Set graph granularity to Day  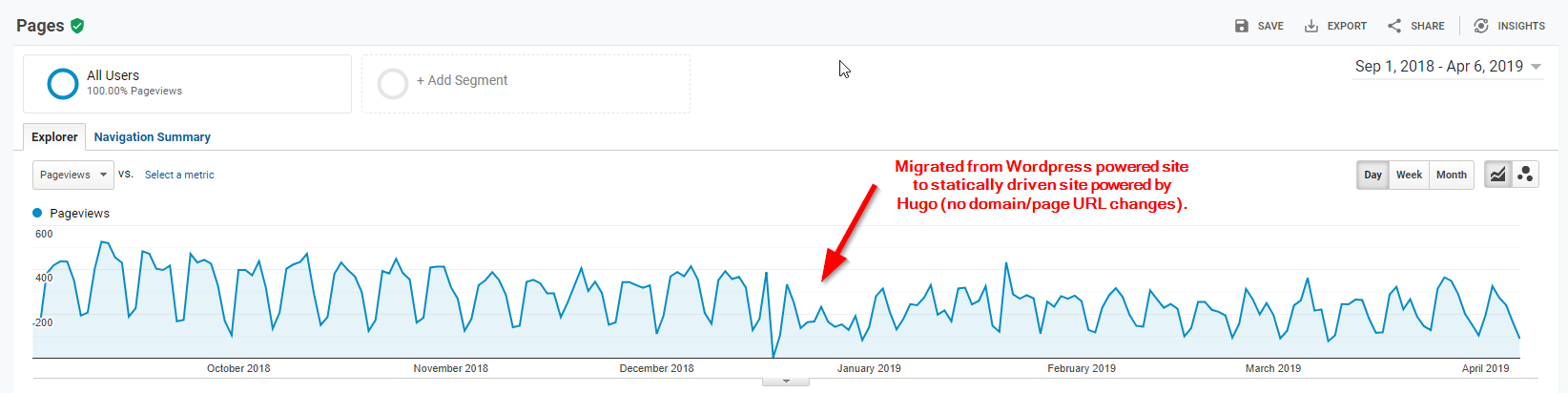[x=1372, y=175]
